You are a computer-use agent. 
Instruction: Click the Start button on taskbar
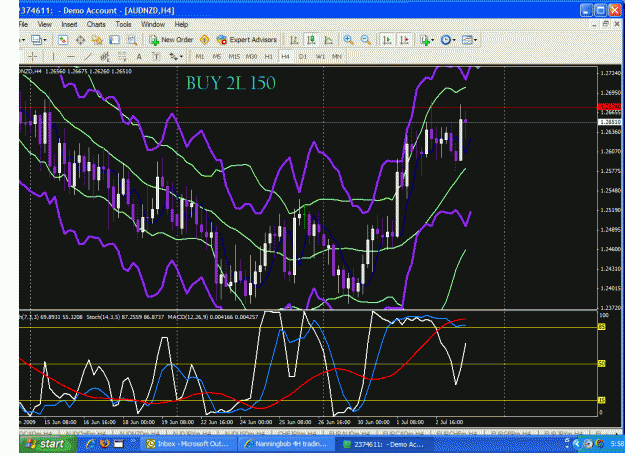pyautogui.click(x=49, y=444)
